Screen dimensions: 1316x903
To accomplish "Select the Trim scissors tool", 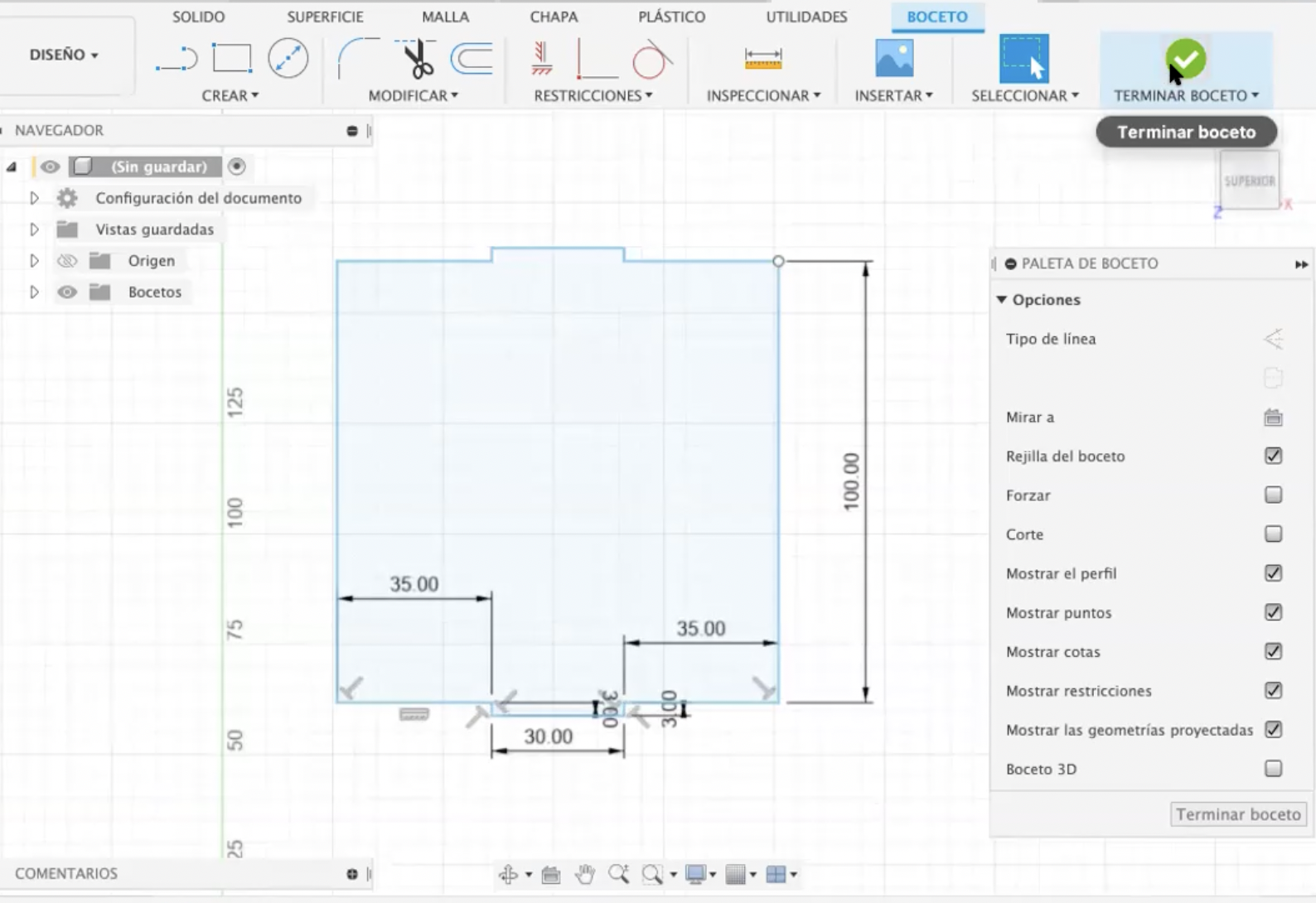I will pos(417,58).
